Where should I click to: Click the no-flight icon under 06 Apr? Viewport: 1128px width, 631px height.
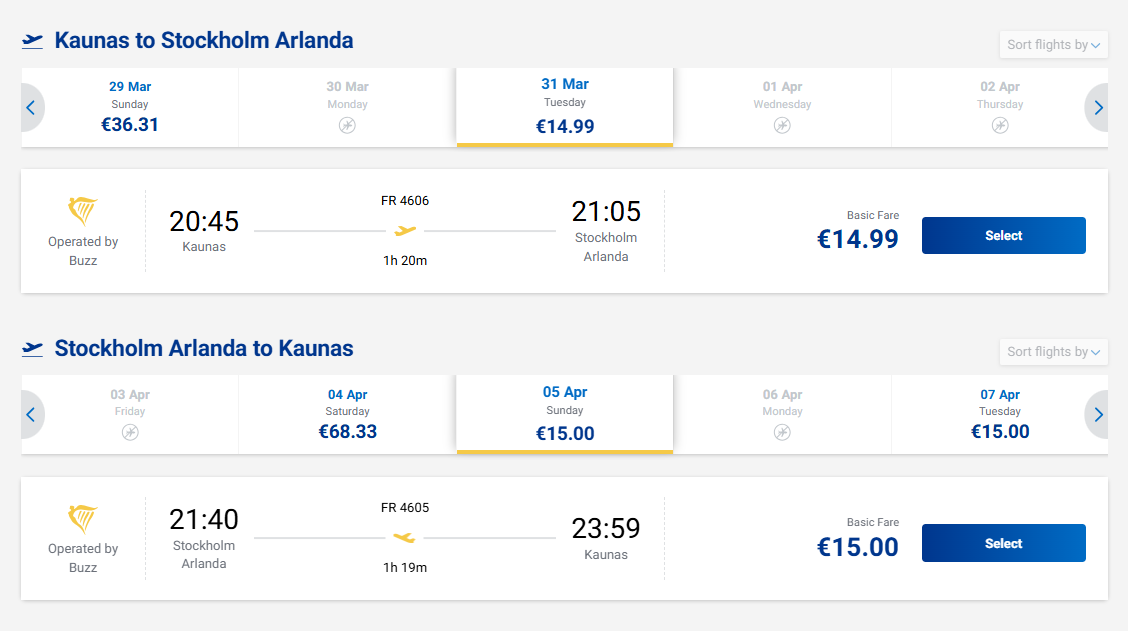coord(782,432)
